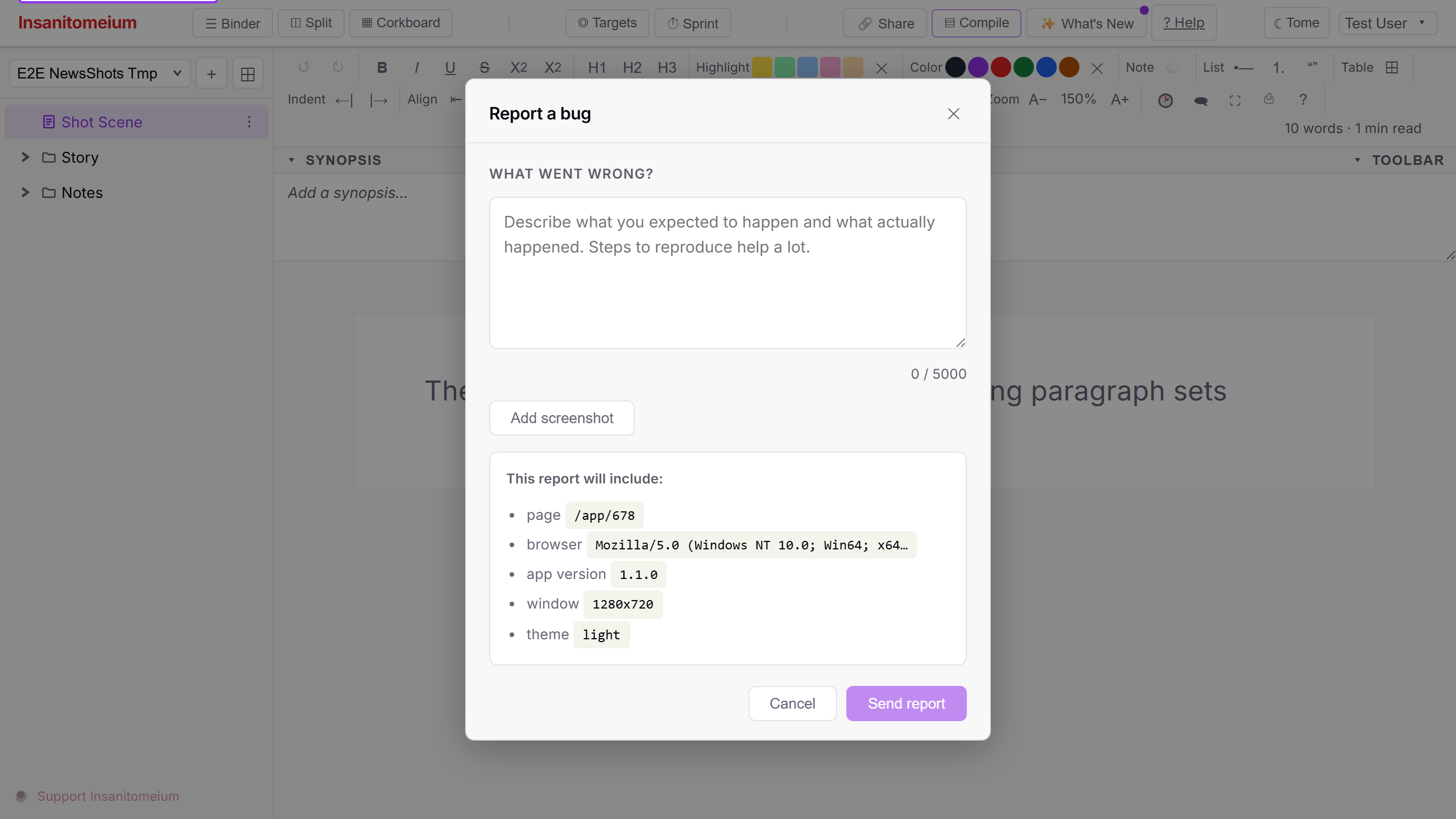This screenshot has width=1456, height=819.
Task: Toggle Split view mode
Action: pos(311,23)
